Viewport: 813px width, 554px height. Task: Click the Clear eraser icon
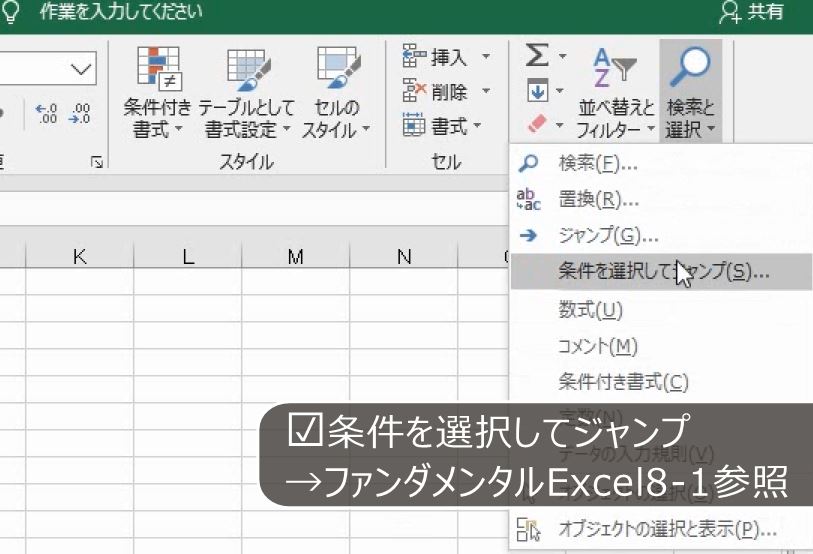pos(537,124)
